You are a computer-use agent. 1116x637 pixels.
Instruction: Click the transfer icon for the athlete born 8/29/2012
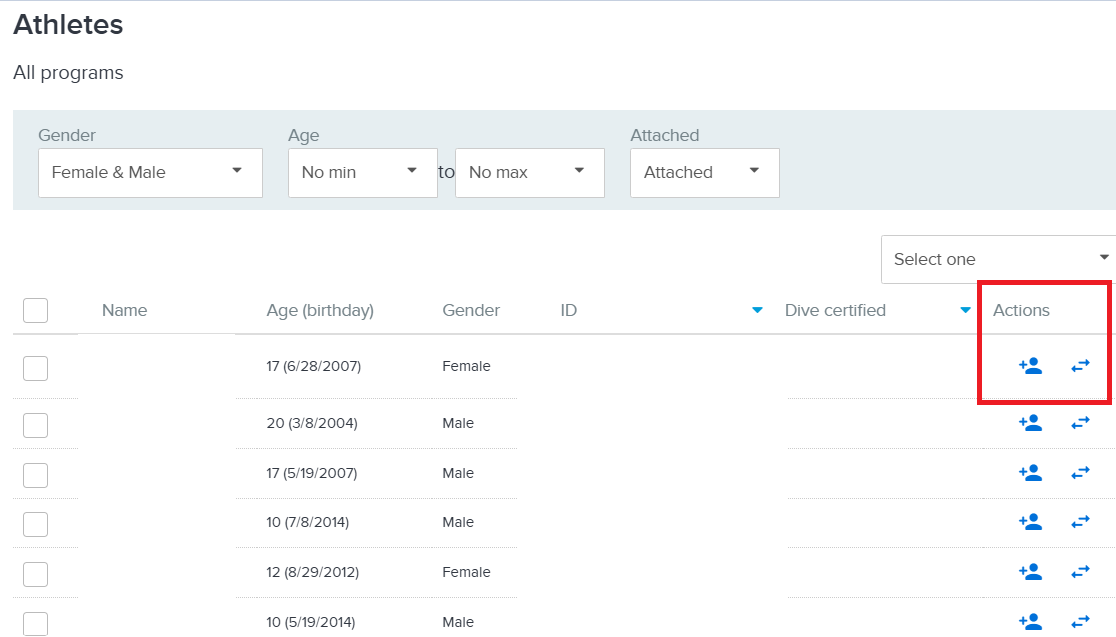[x=1080, y=571]
